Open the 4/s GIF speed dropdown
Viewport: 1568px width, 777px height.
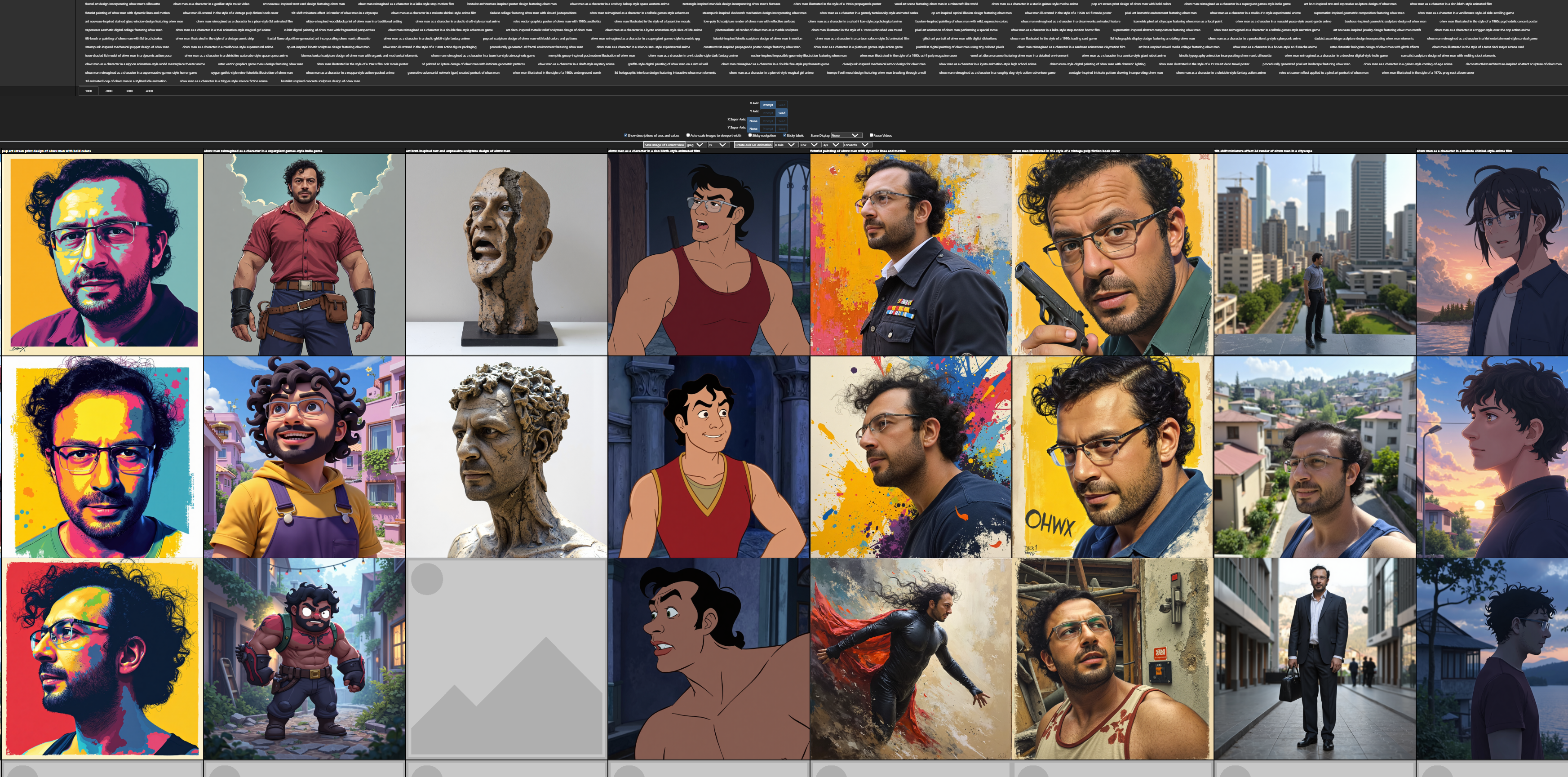coord(832,145)
